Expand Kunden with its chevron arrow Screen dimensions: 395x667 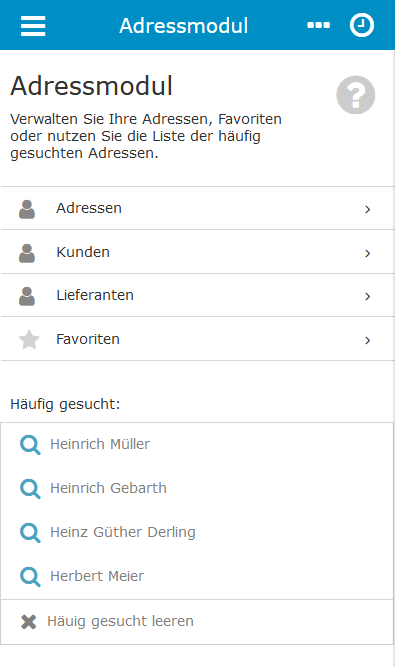(x=368, y=254)
